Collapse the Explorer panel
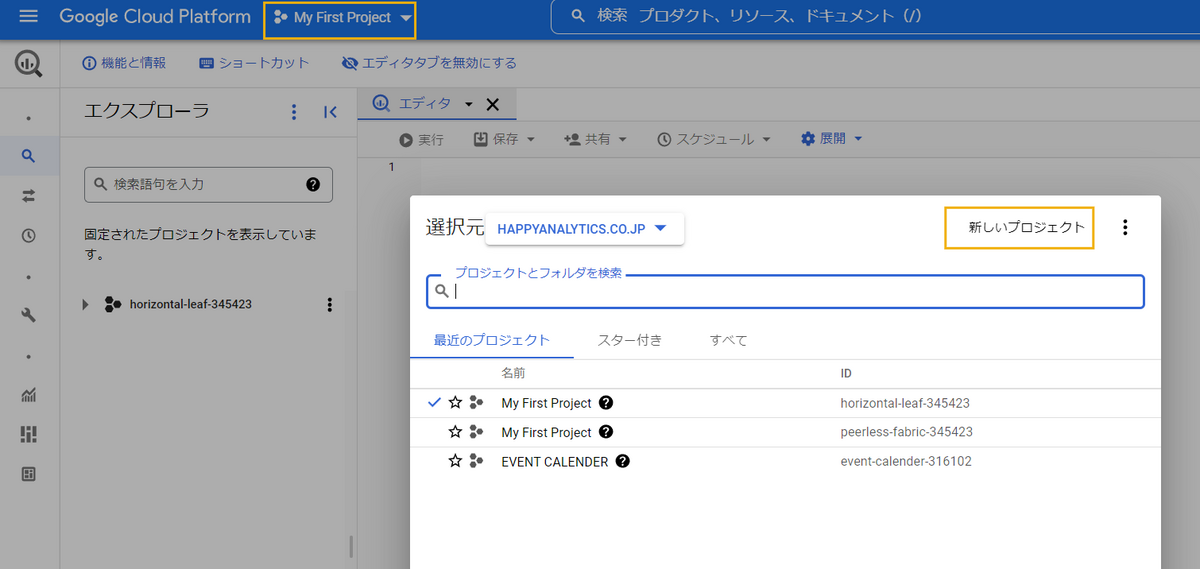This screenshot has width=1200, height=569. point(331,112)
